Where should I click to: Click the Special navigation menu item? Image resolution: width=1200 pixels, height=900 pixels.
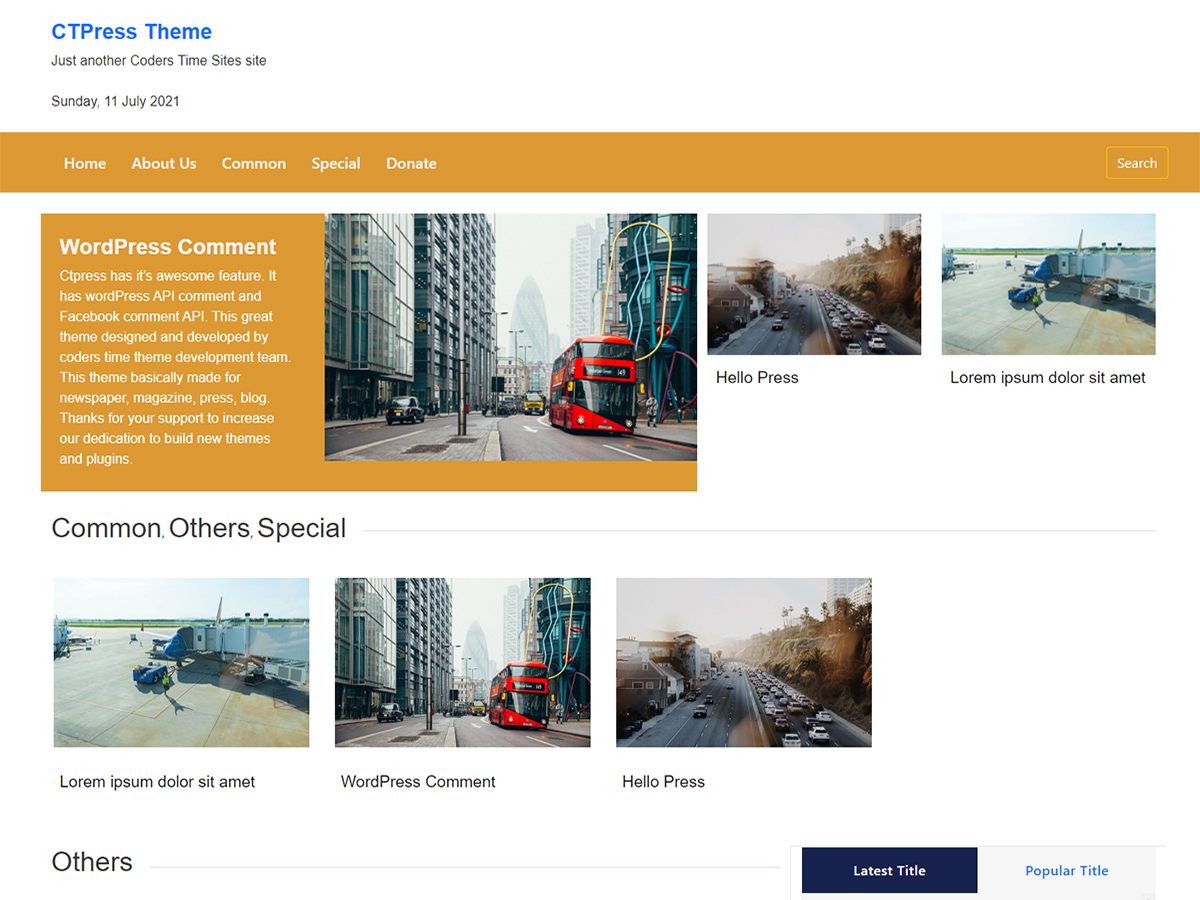[x=335, y=163]
